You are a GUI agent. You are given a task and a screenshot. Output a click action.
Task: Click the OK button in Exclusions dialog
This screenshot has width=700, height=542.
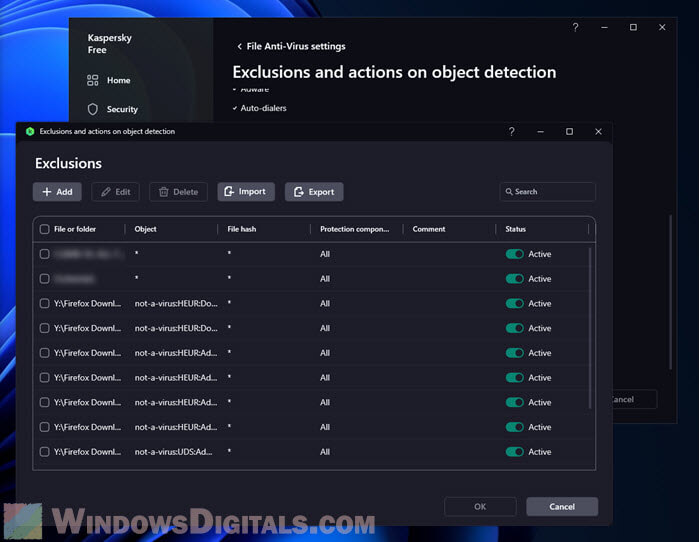pyautogui.click(x=480, y=507)
